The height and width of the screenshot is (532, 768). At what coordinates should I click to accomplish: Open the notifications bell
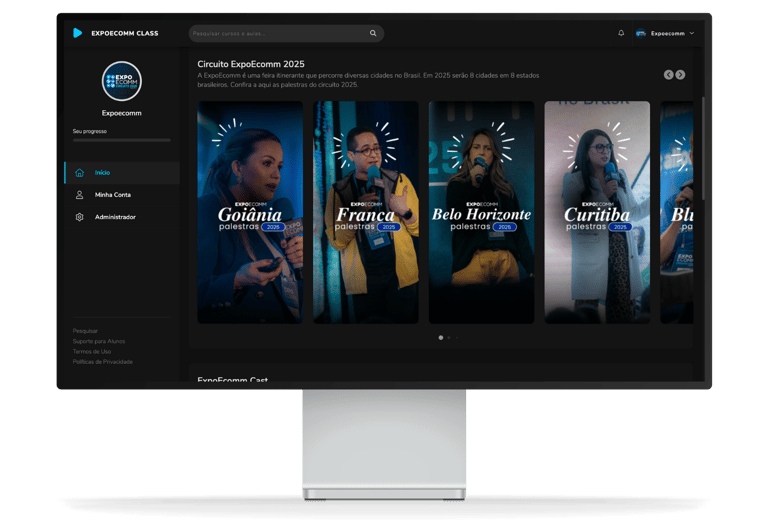tap(621, 33)
